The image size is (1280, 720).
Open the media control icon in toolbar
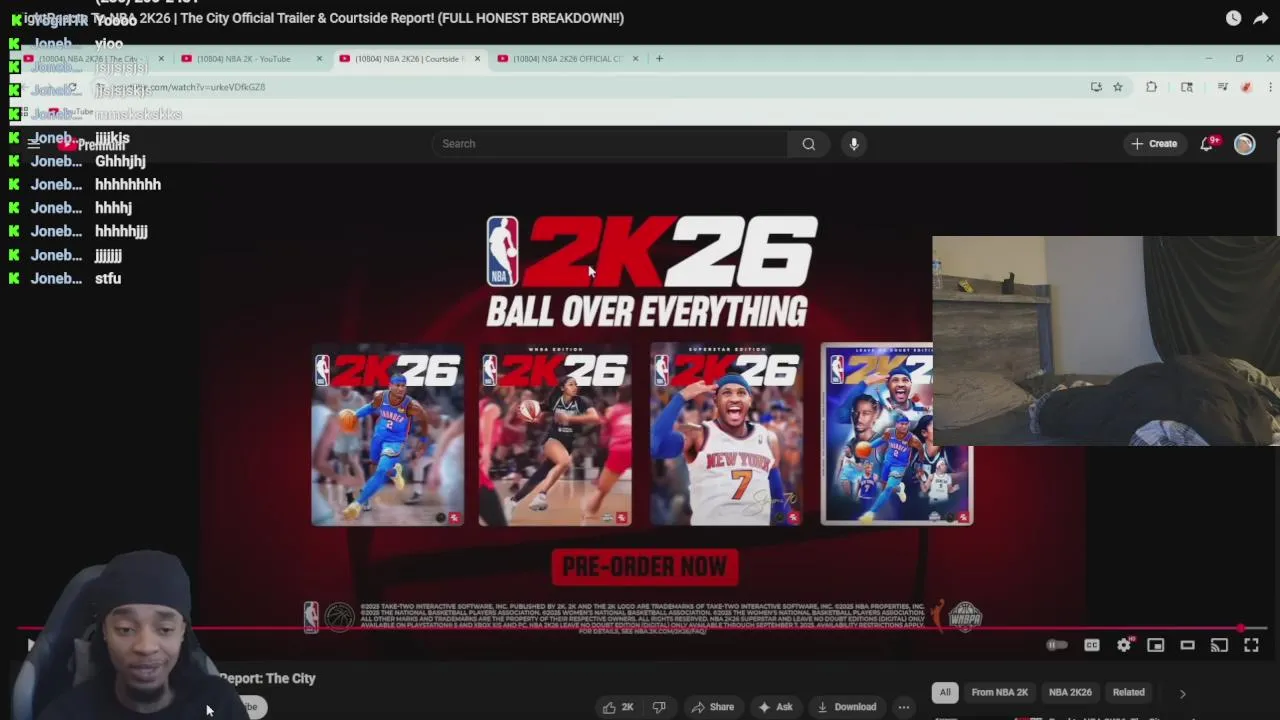[x=1222, y=87]
